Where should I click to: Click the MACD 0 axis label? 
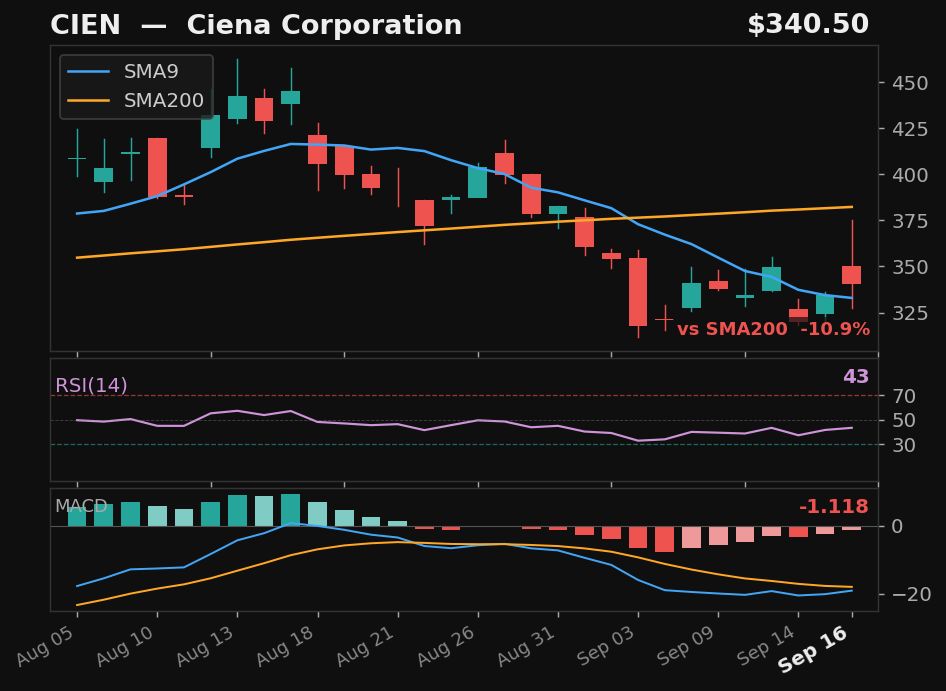click(898, 526)
